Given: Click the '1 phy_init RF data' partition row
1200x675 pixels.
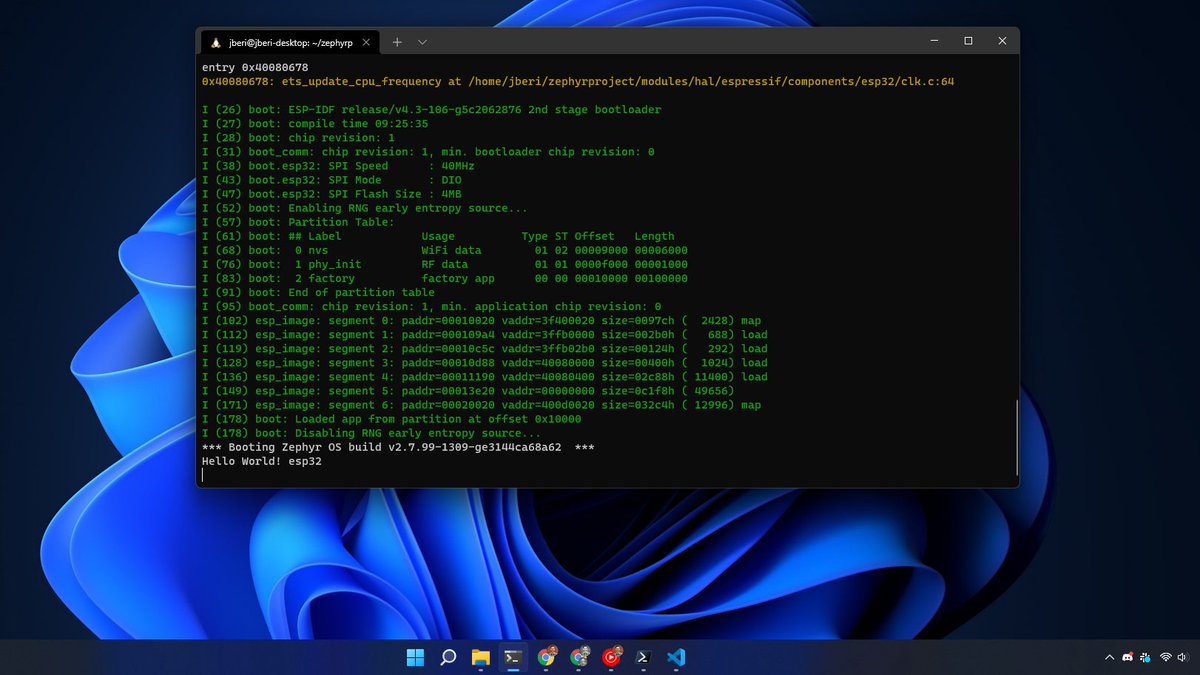Looking at the screenshot, I should point(444,264).
